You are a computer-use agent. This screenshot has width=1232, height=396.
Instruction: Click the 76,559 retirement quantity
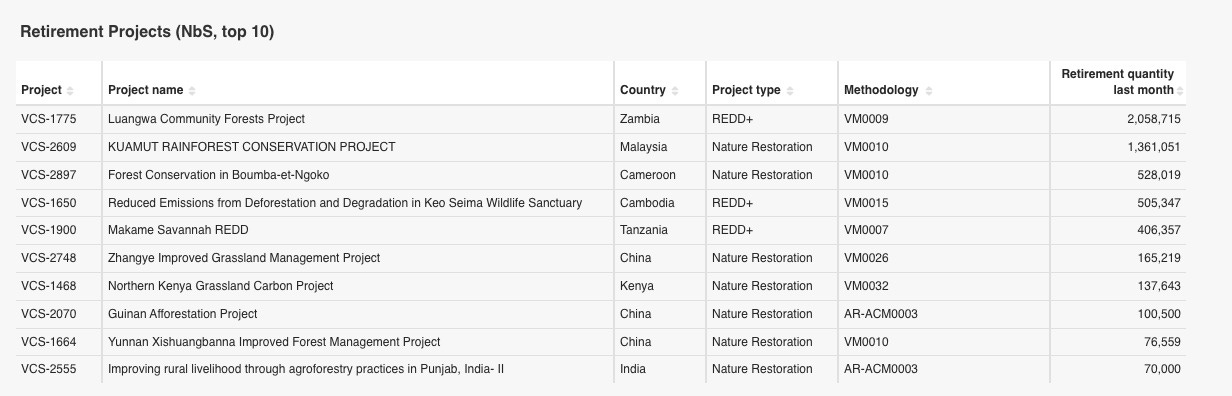pos(1163,342)
